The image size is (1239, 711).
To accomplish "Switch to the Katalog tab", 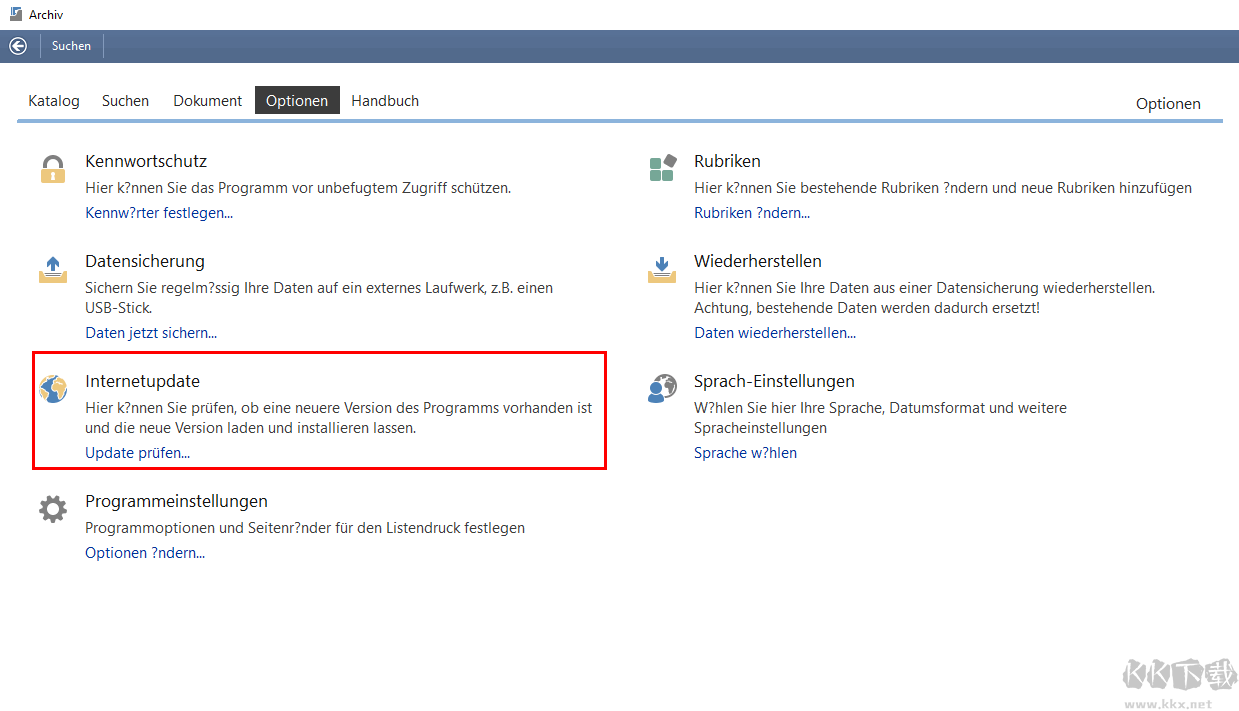I will (x=54, y=101).
